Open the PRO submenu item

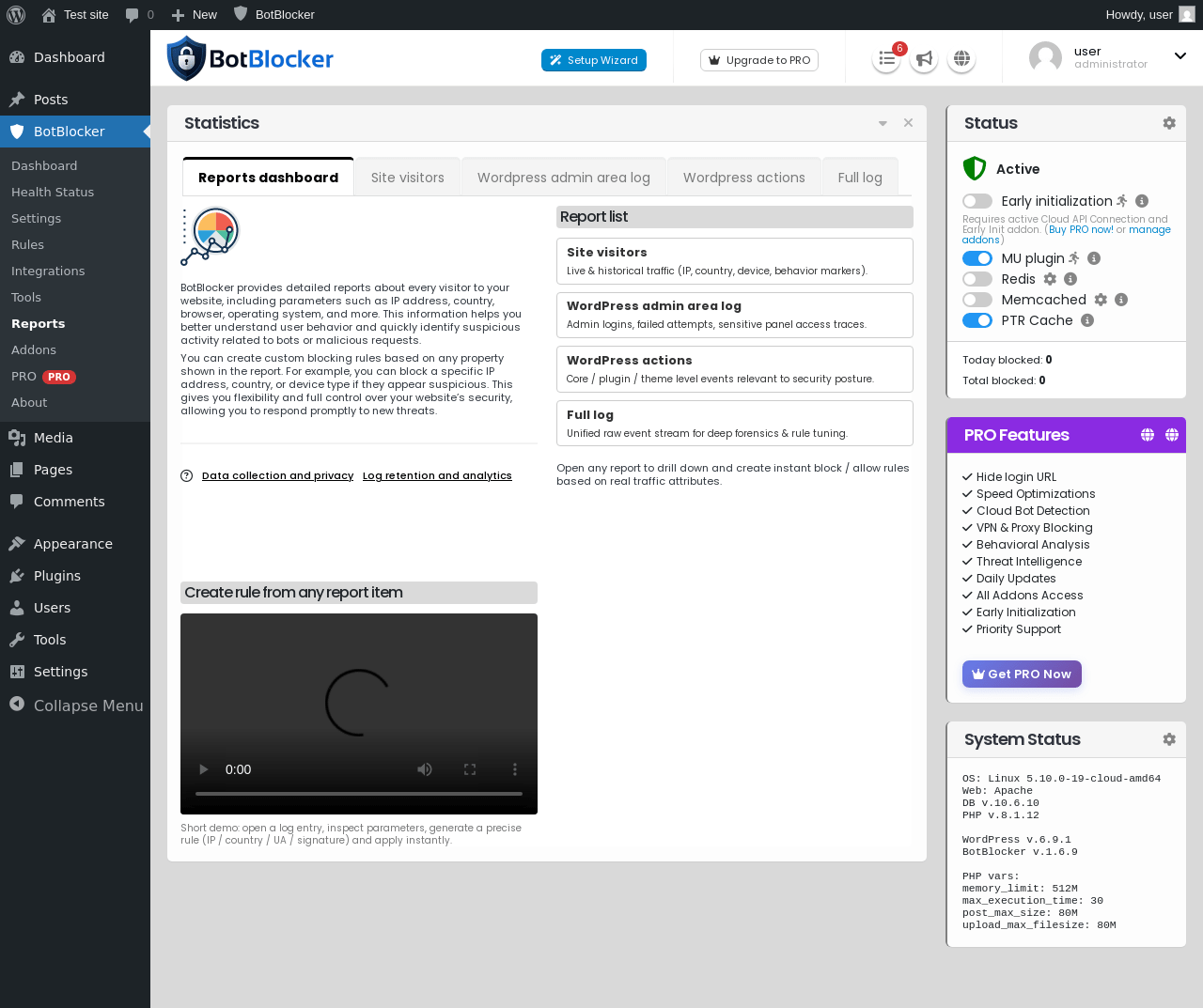coord(43,376)
